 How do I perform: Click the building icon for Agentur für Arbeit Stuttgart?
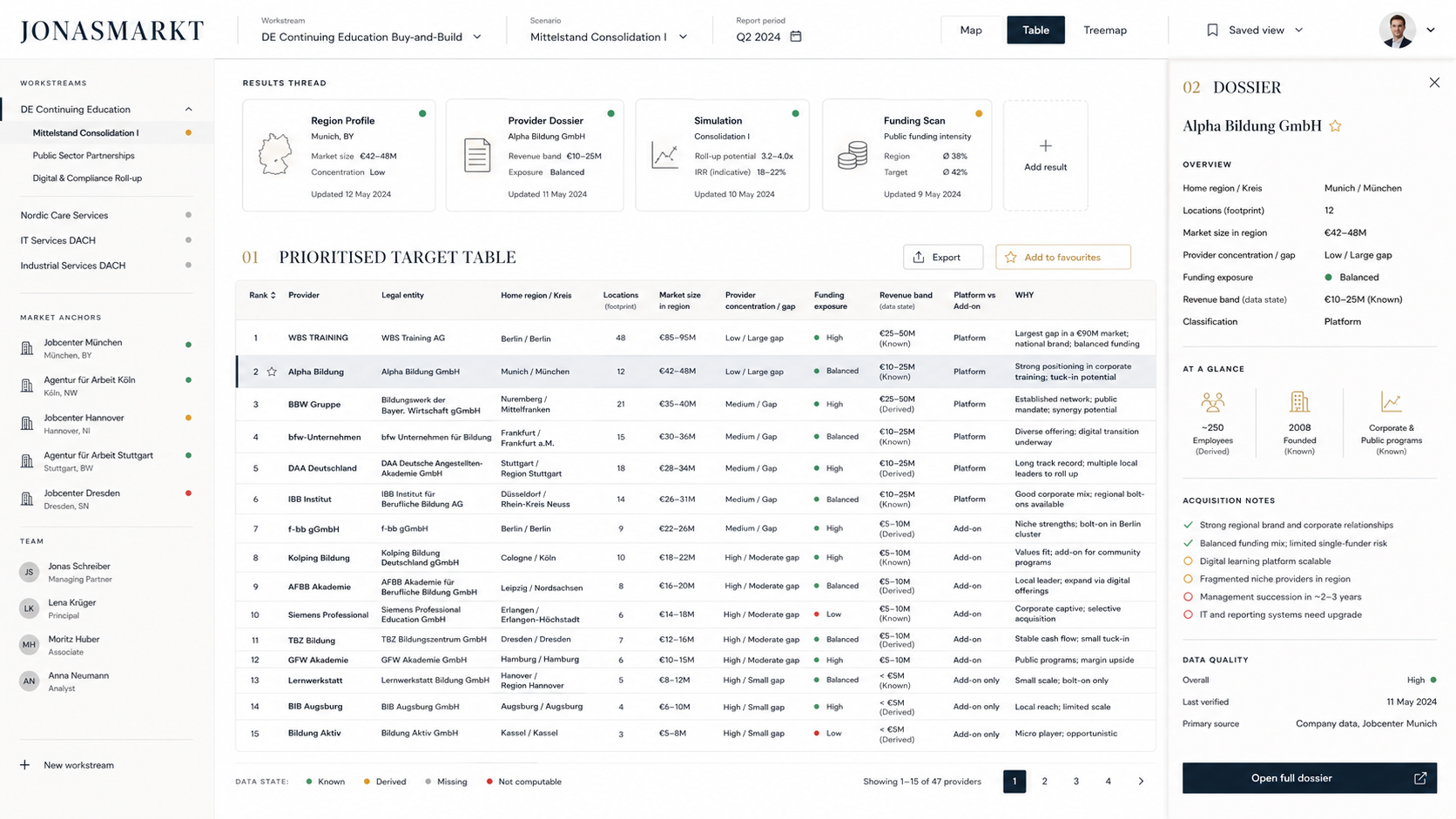pyautogui.click(x=27, y=461)
